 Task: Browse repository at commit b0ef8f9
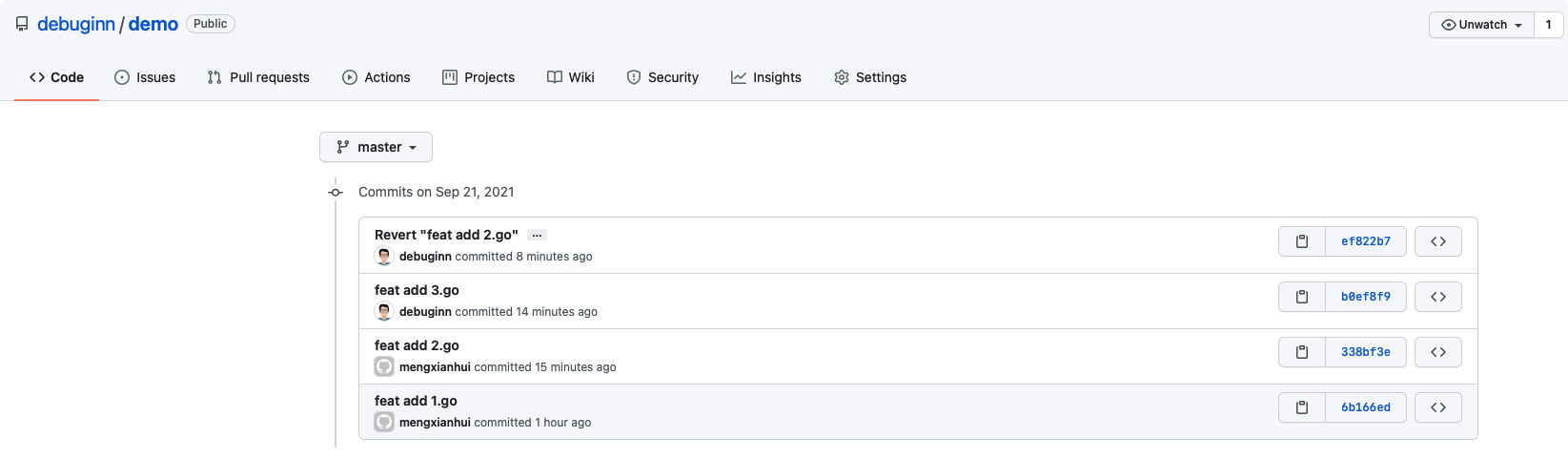tap(1437, 297)
